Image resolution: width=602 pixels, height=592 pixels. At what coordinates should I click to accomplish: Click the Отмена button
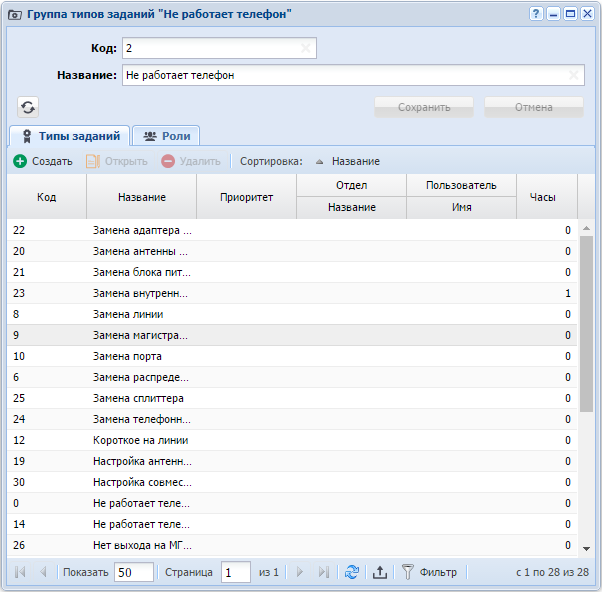pos(534,107)
